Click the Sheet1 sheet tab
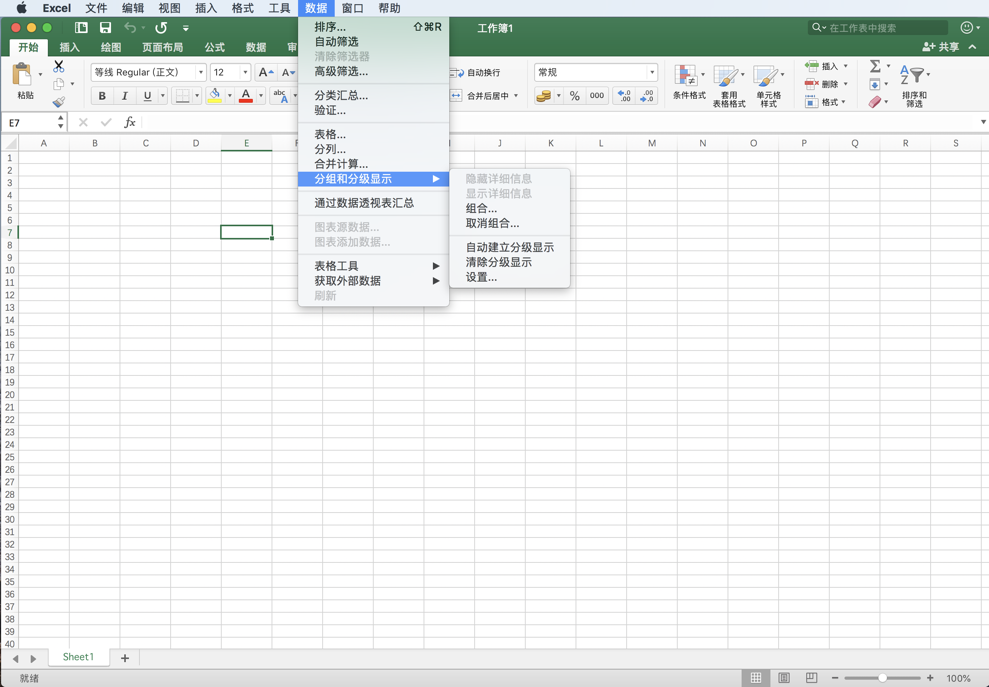This screenshot has width=989, height=687. [78, 657]
